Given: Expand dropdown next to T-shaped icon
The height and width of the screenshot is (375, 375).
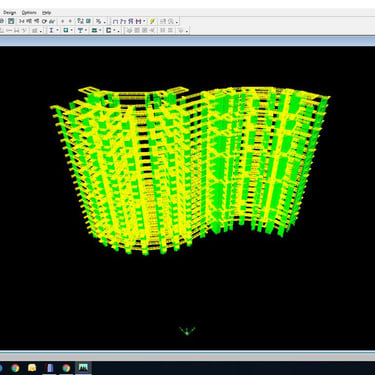Looking at the screenshot, I should (x=86, y=30).
